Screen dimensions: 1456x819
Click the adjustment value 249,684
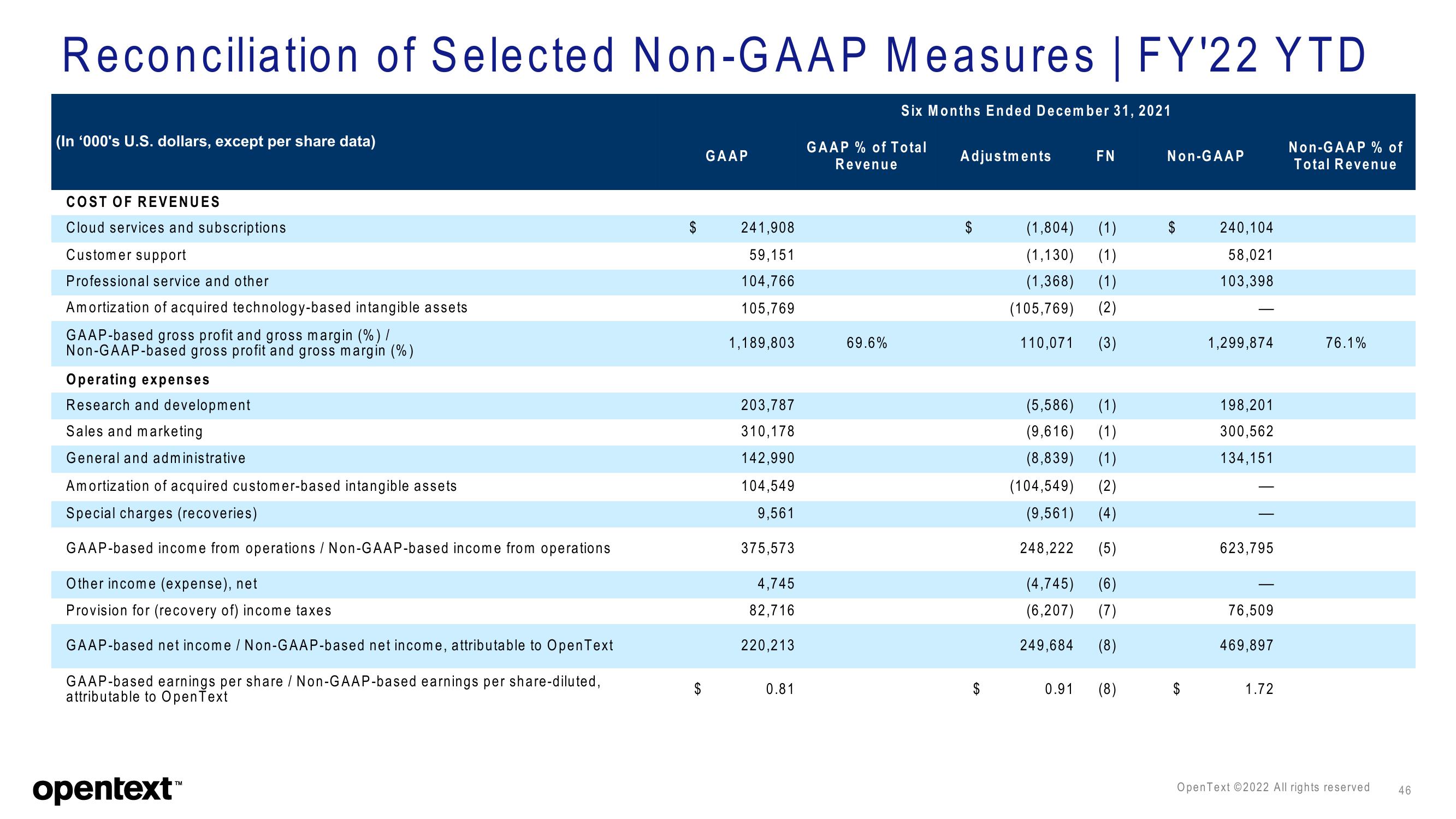(1046, 645)
